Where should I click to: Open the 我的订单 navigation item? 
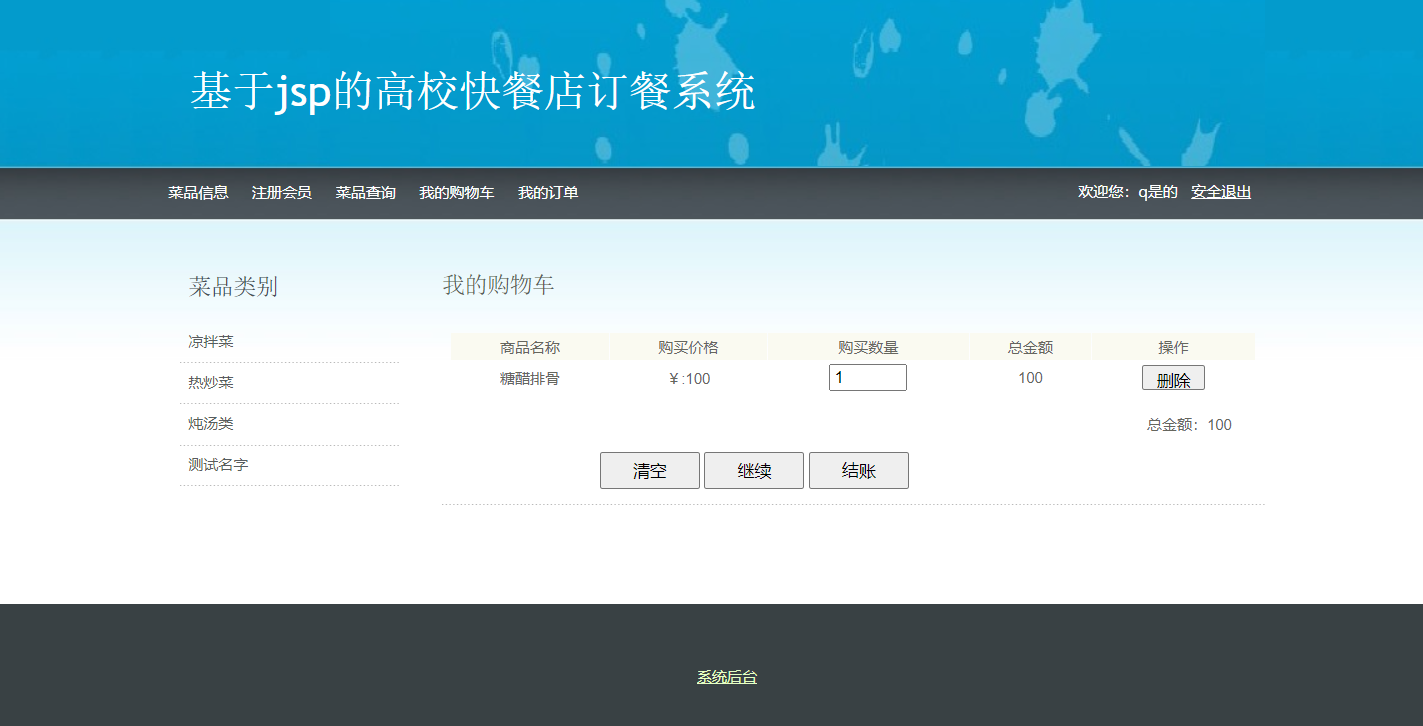pyautogui.click(x=548, y=193)
